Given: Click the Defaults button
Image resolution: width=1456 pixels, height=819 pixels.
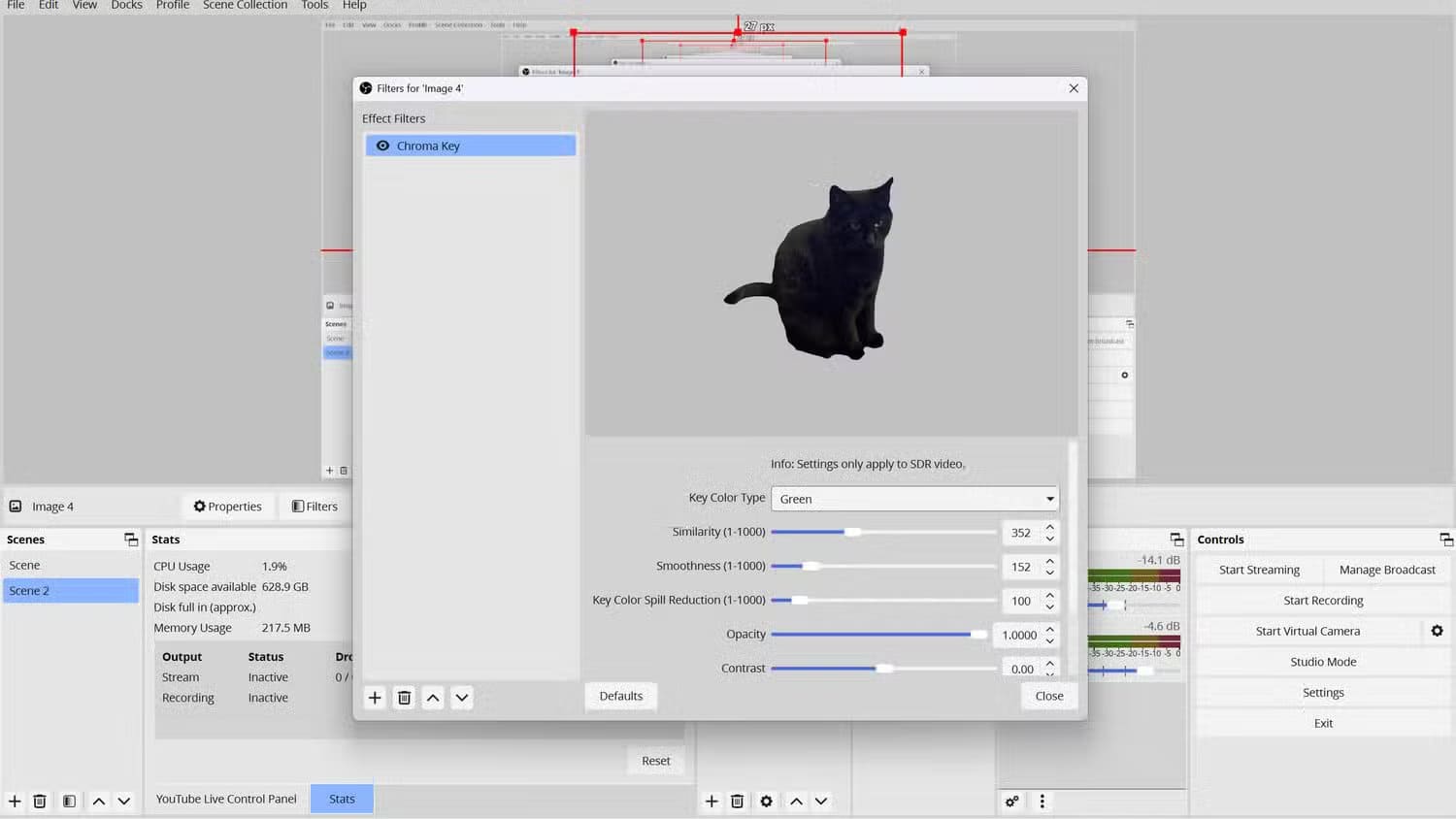Looking at the screenshot, I should [621, 696].
